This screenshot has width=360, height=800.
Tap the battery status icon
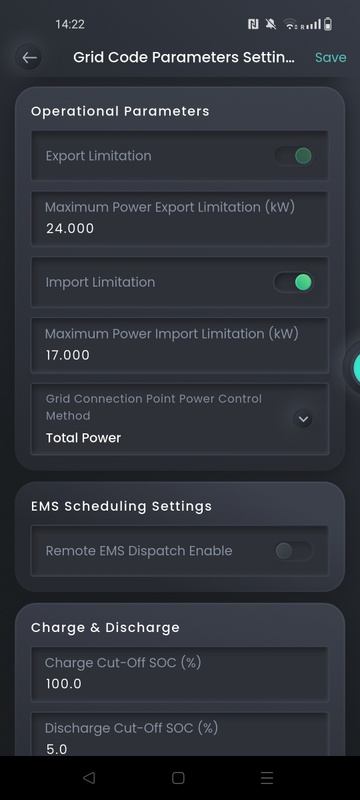[x=327, y=24]
